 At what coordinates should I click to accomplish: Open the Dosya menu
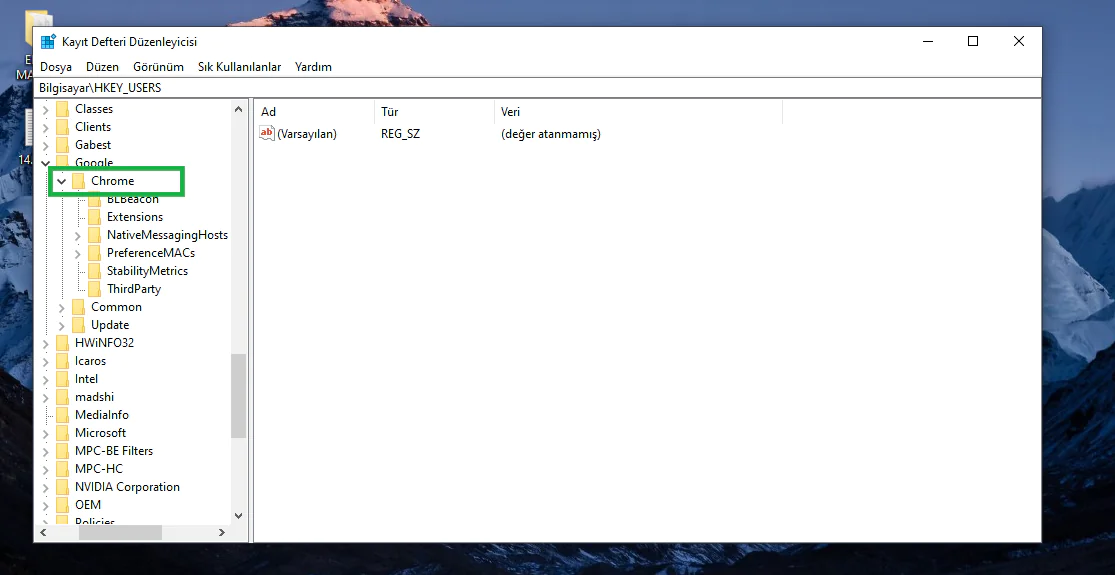pyautogui.click(x=56, y=67)
